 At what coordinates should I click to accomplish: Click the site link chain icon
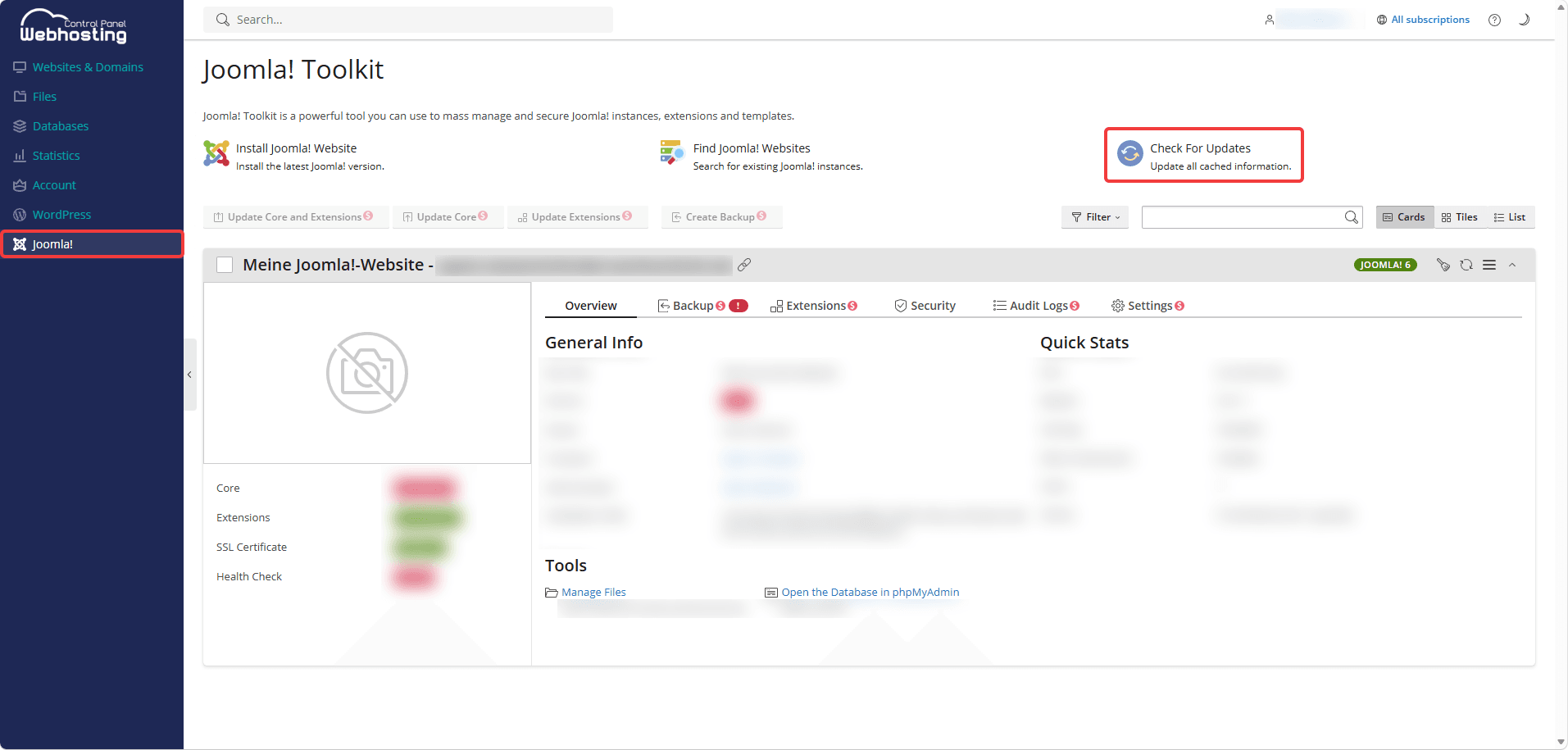click(x=744, y=265)
